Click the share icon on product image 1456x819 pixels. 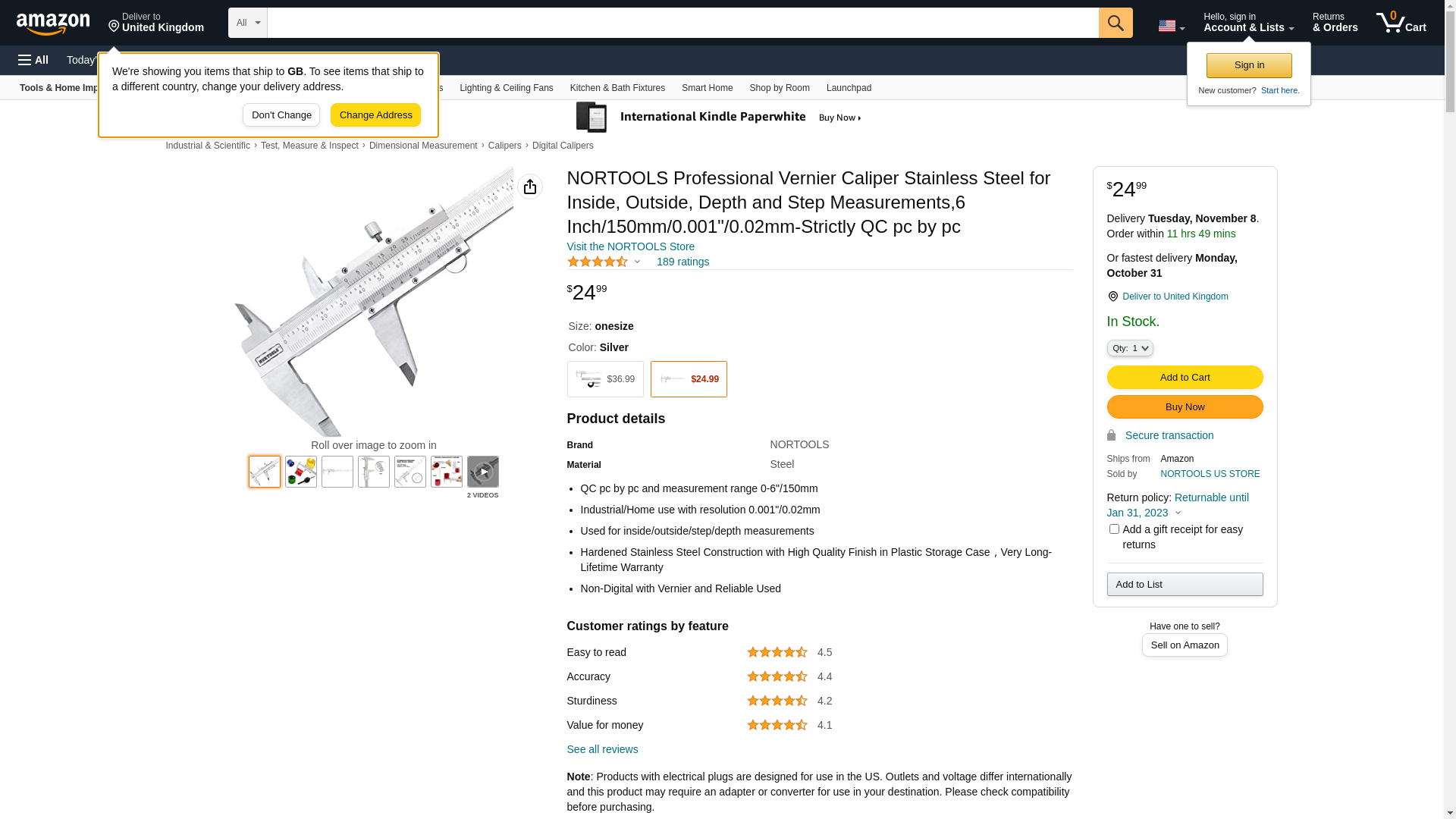point(530,187)
